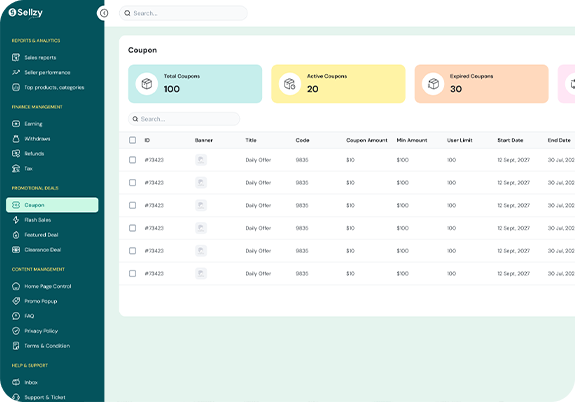Click the Min Amount column header
This screenshot has height=402, width=575.
(x=412, y=140)
